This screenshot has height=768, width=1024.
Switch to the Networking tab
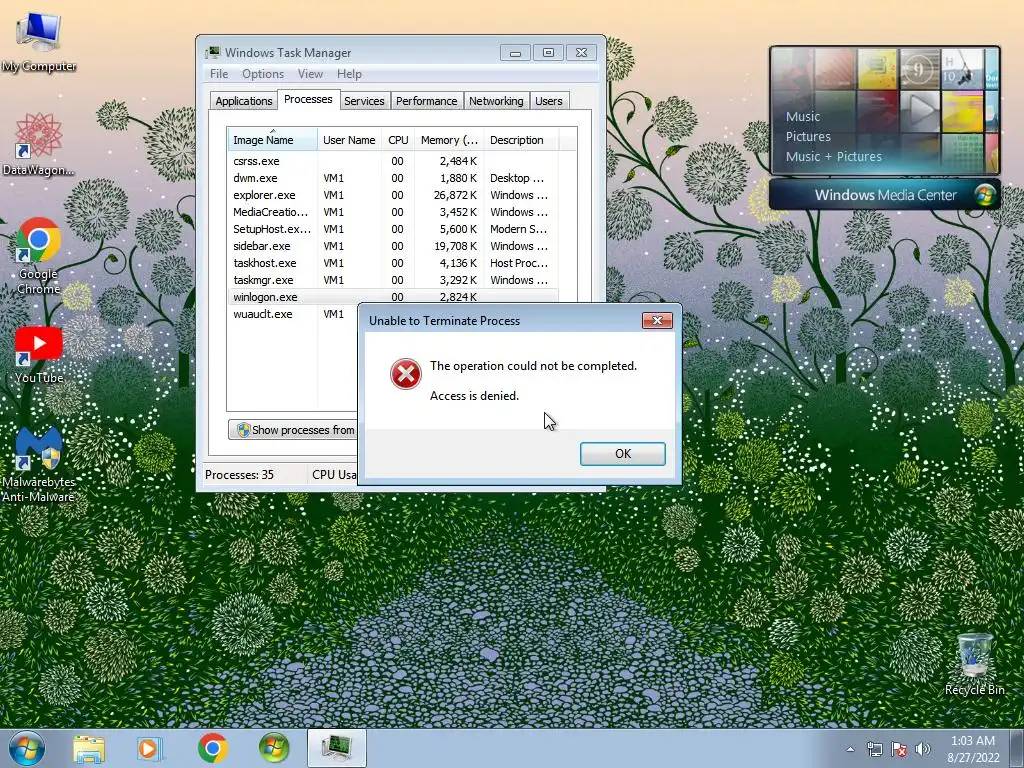496,101
